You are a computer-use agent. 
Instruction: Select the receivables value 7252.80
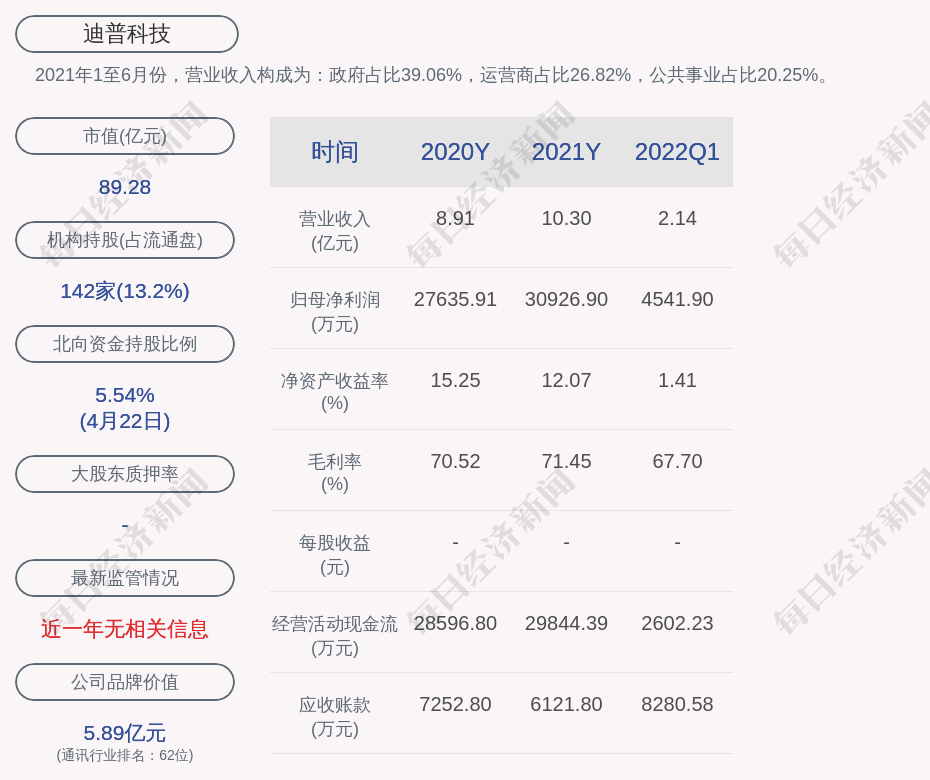(x=455, y=704)
